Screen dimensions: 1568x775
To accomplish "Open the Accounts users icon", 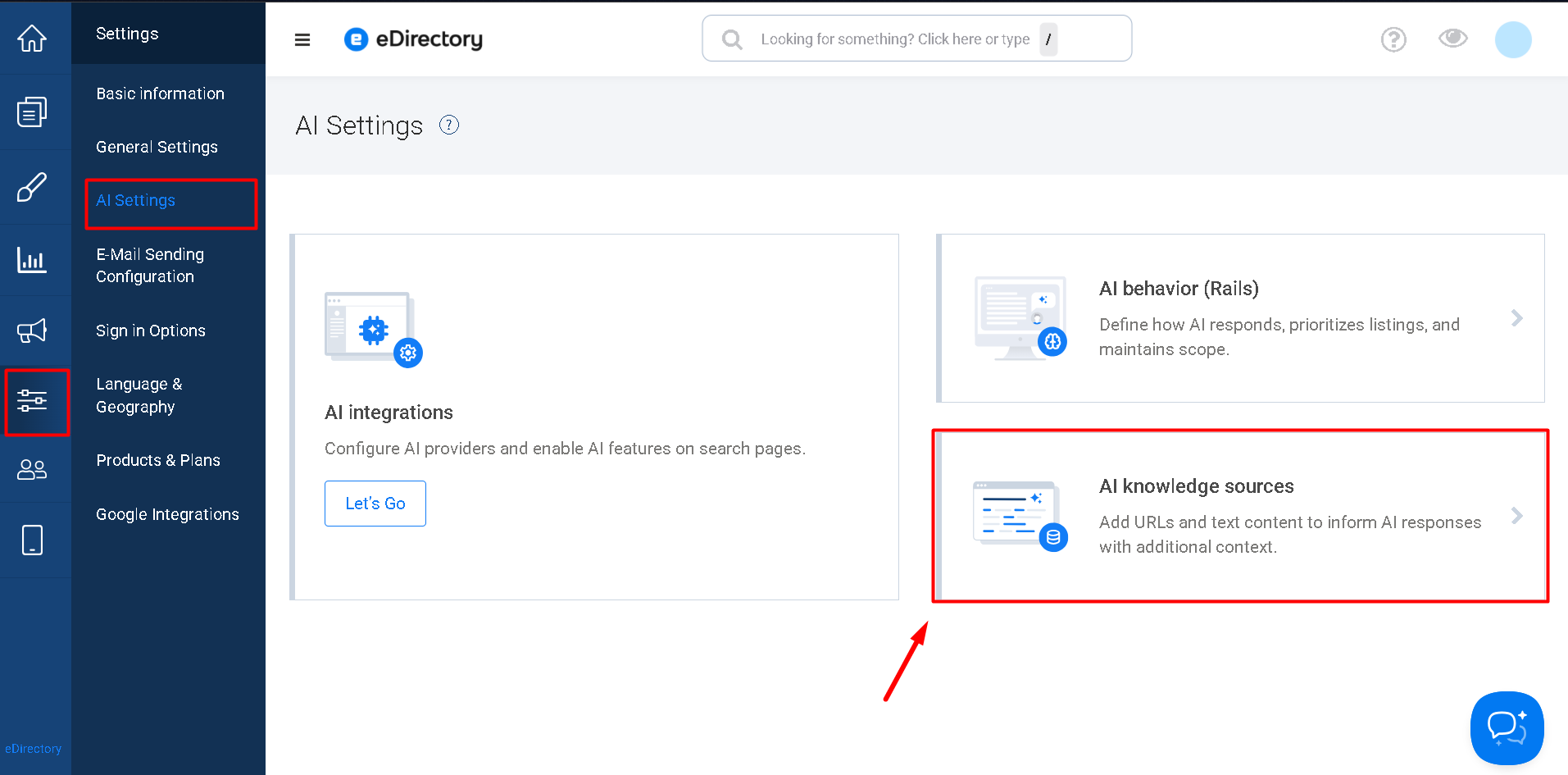I will [32, 469].
